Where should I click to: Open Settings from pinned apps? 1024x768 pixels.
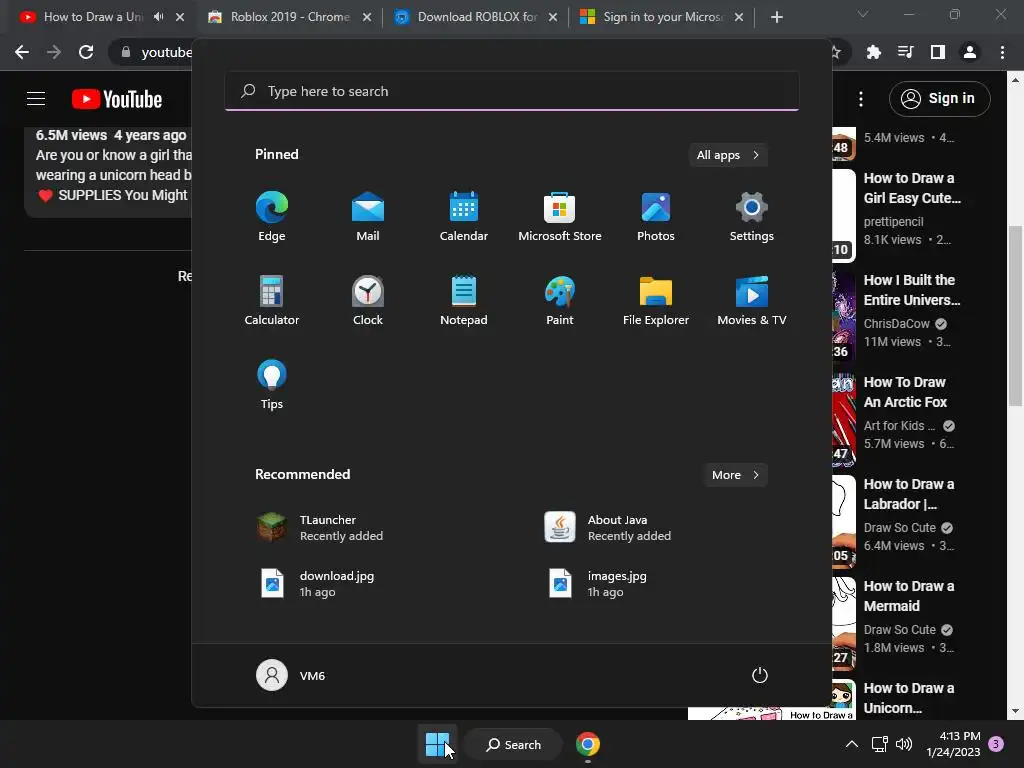[x=752, y=217]
